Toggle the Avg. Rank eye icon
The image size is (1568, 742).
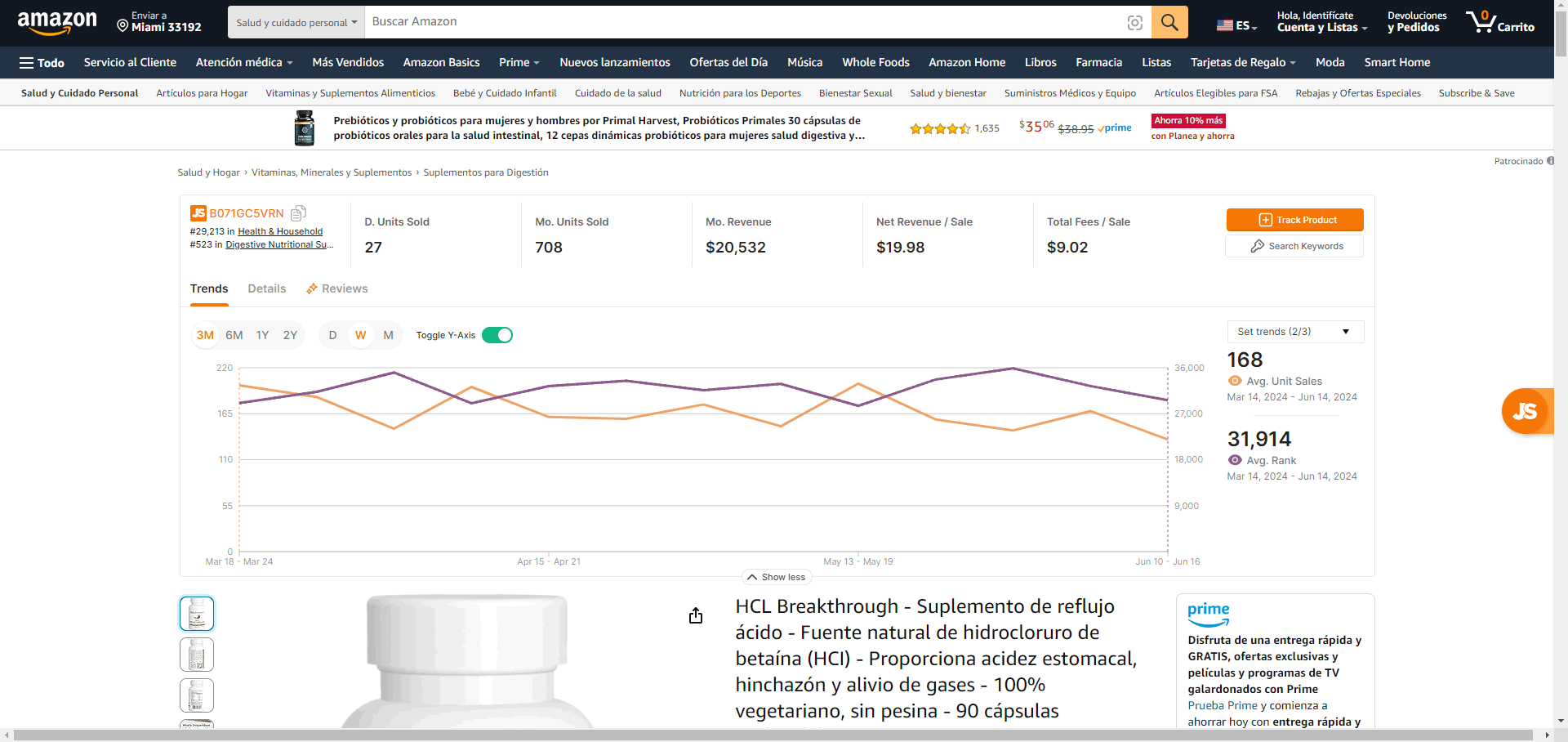[x=1235, y=460]
